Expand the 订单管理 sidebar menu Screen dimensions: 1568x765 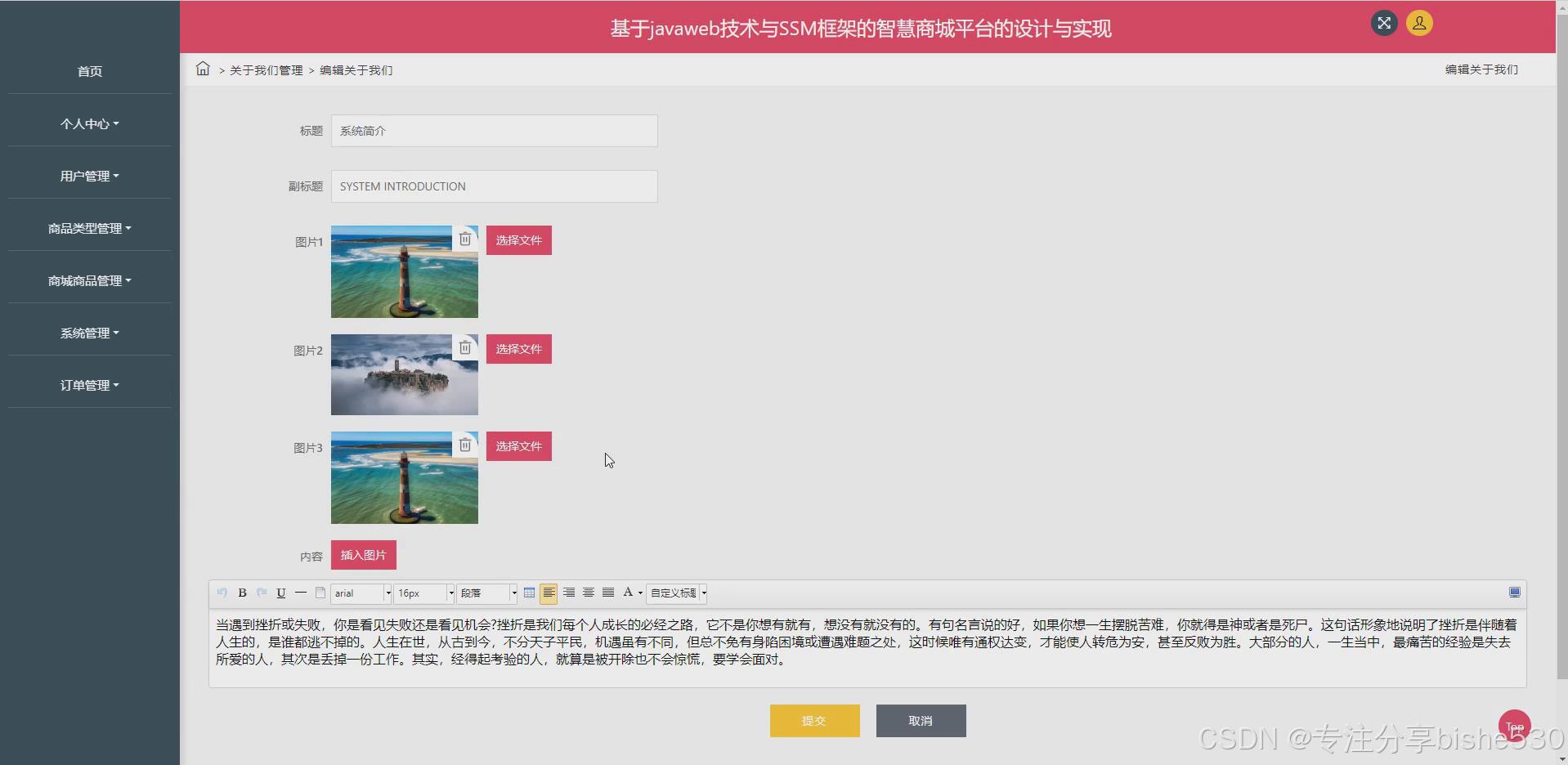[x=90, y=385]
